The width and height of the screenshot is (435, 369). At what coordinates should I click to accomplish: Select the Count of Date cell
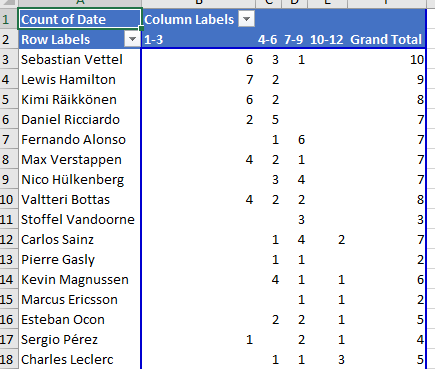80,19
